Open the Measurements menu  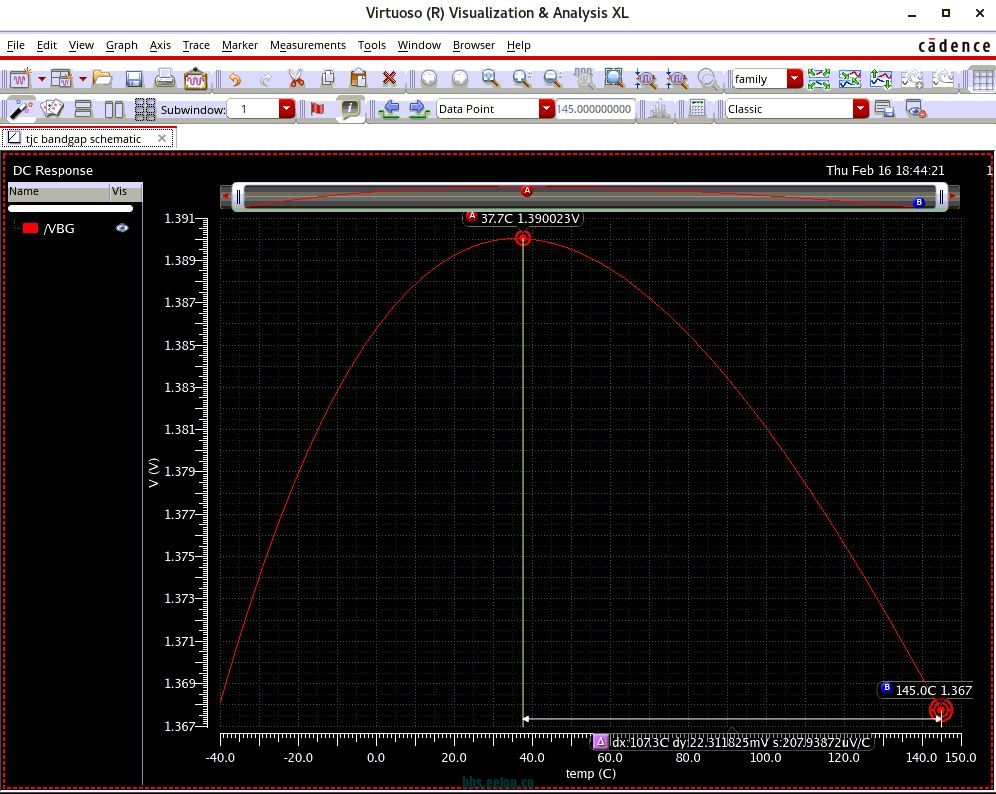point(307,45)
